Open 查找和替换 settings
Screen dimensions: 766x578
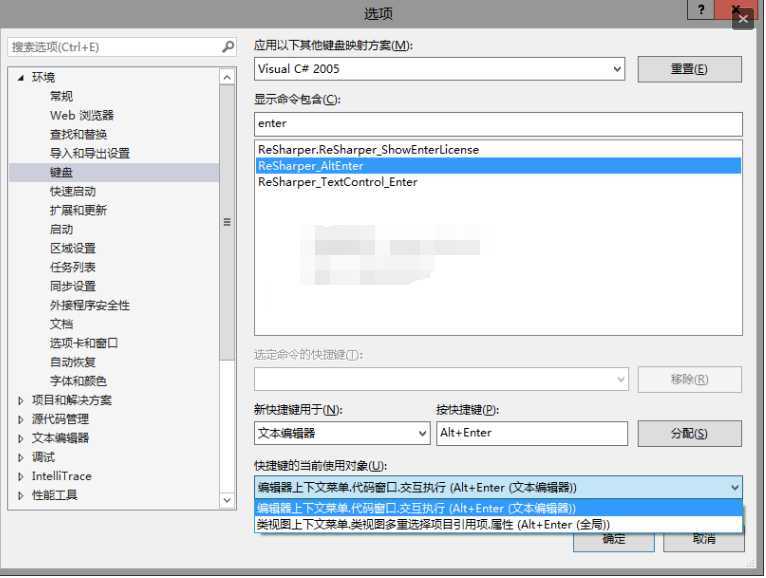click(x=78, y=134)
